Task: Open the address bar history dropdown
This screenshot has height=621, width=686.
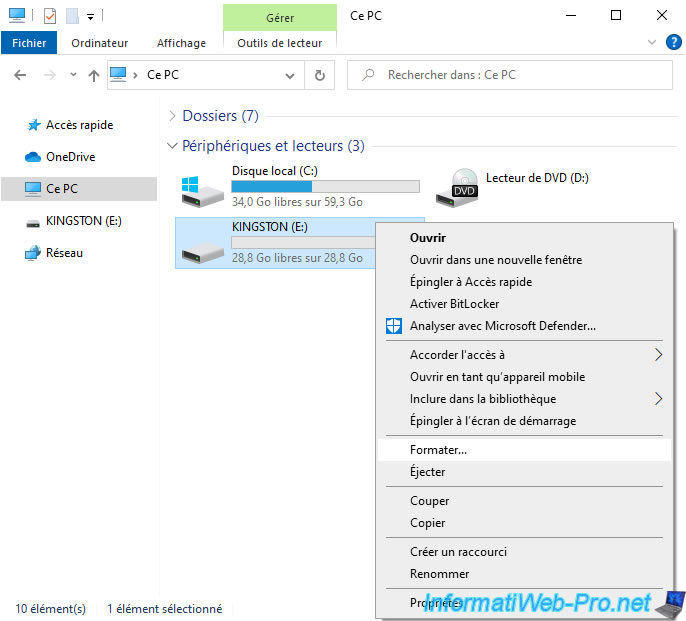Action: (291, 75)
